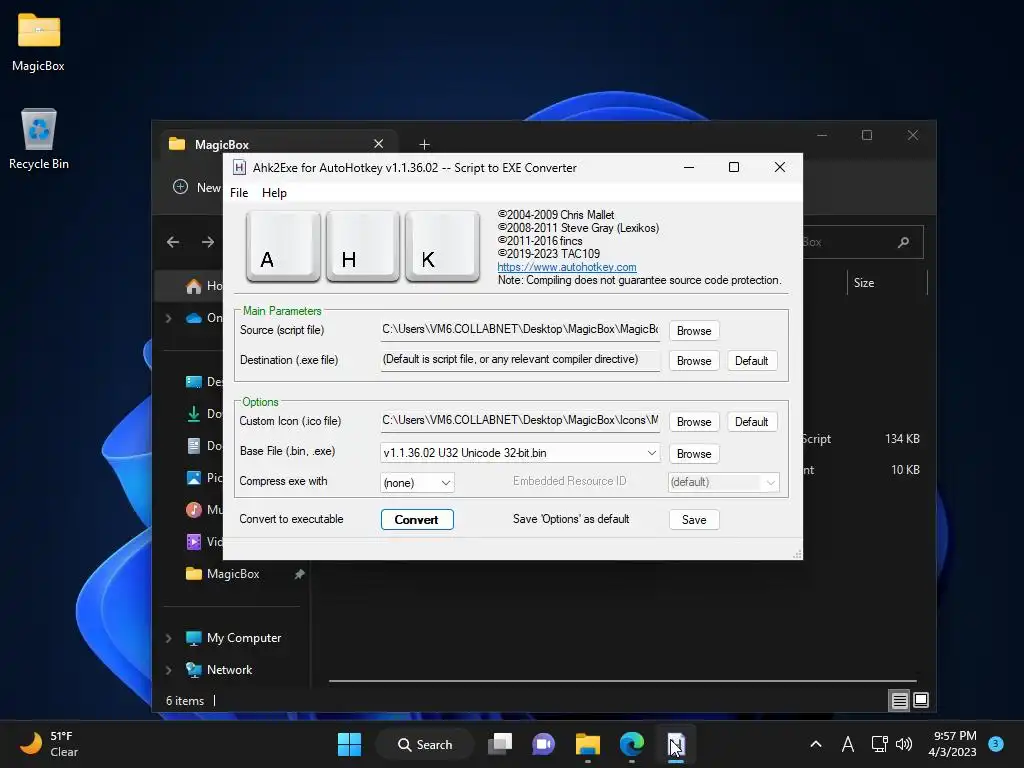Open Microsoft Edge from taskbar

tap(632, 744)
